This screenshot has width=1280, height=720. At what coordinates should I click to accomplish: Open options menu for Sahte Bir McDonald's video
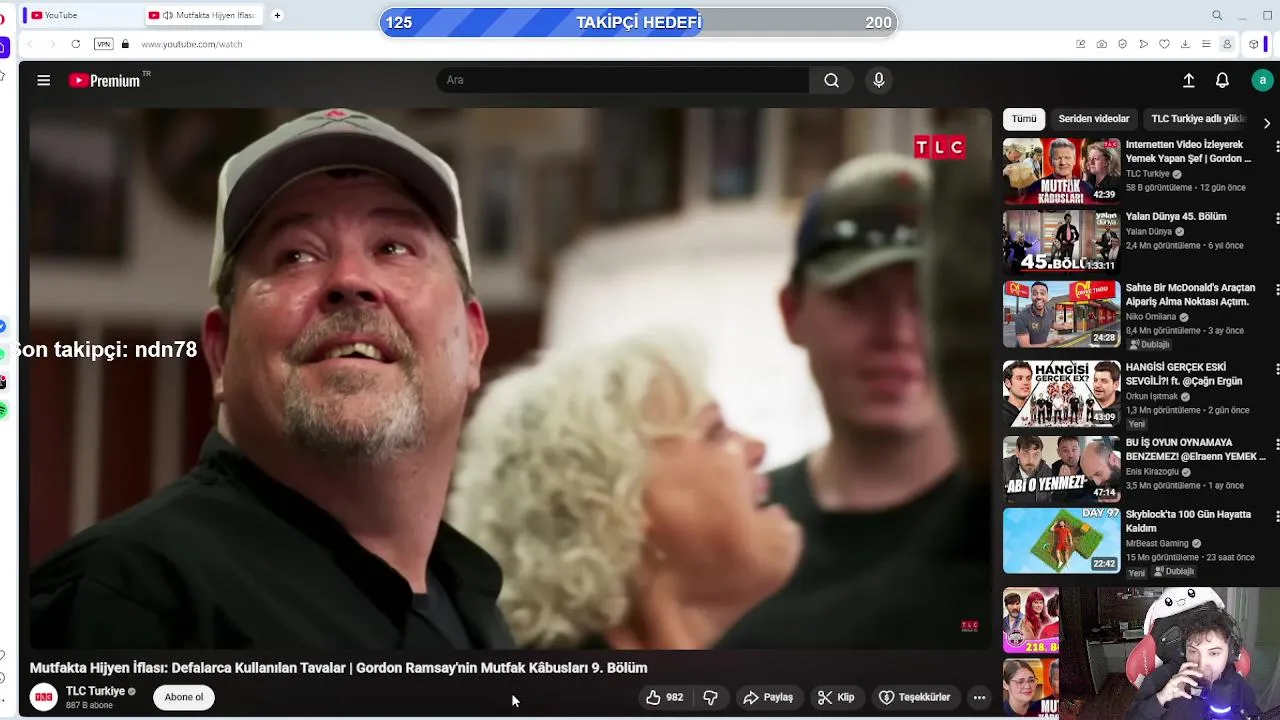[1276, 289]
